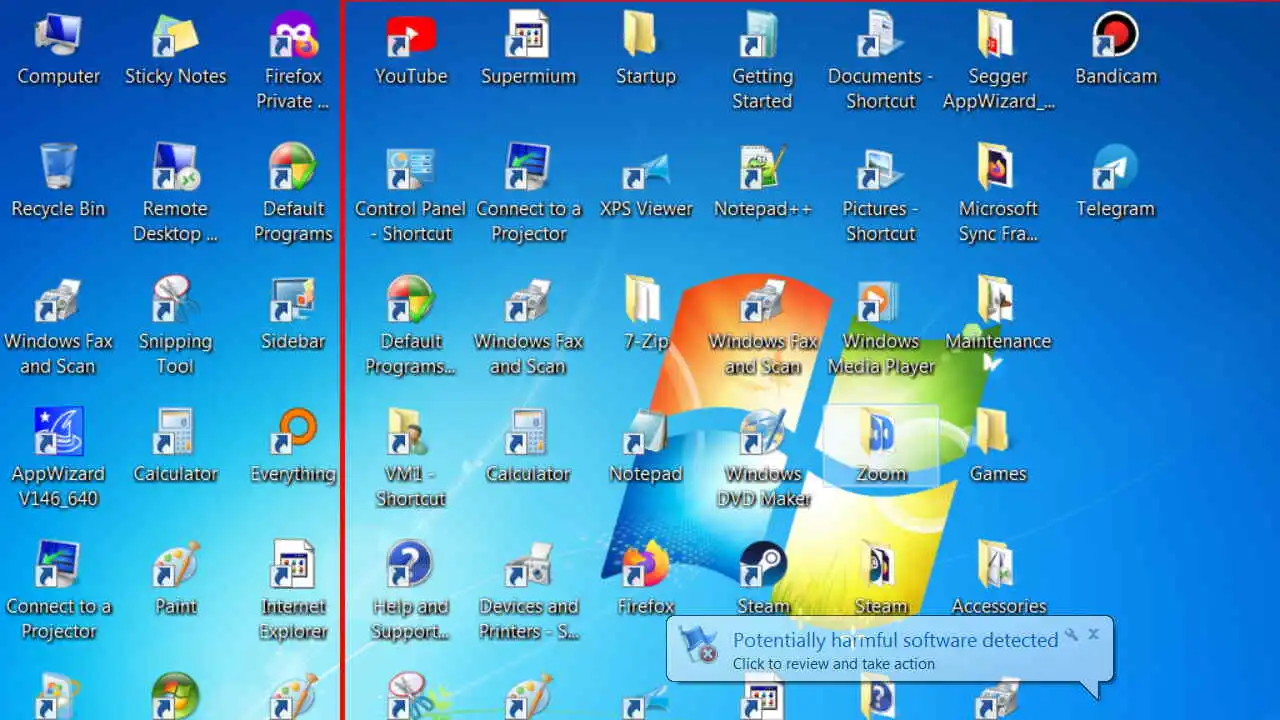
Task: Select the Snipping Tool shortcut
Action: tap(175, 325)
